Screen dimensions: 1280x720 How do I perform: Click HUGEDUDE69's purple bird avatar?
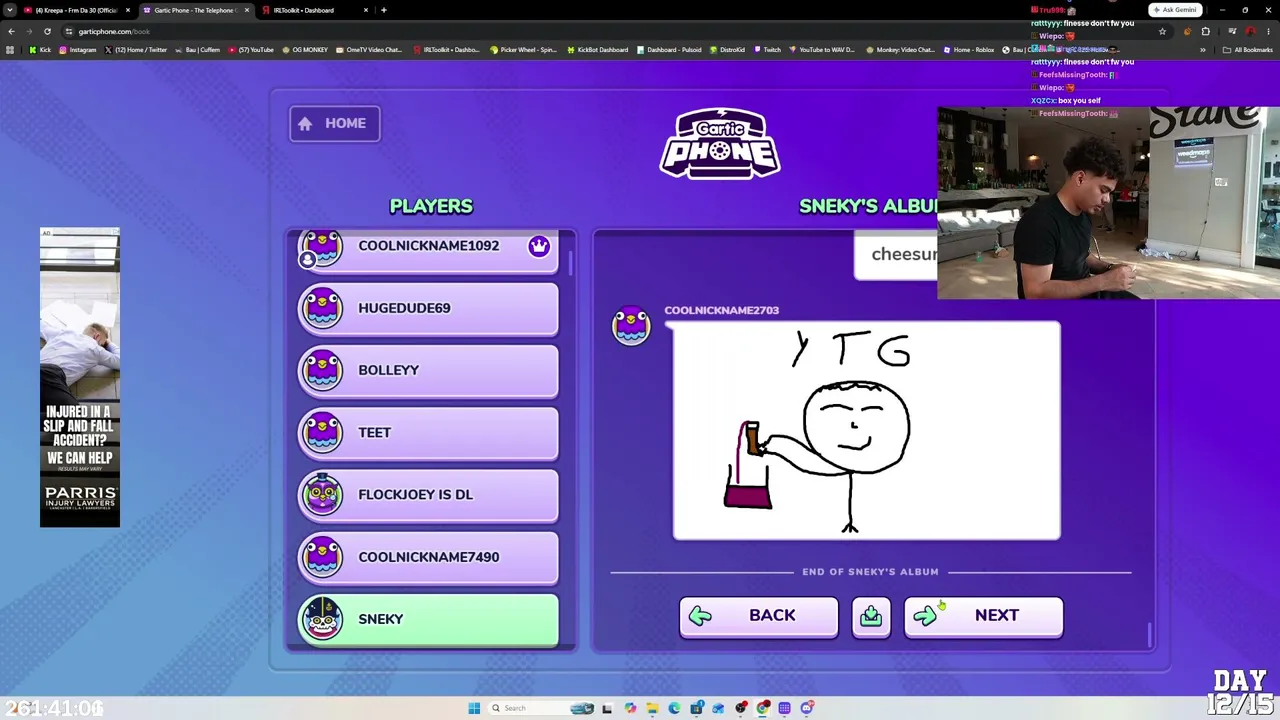coord(322,308)
